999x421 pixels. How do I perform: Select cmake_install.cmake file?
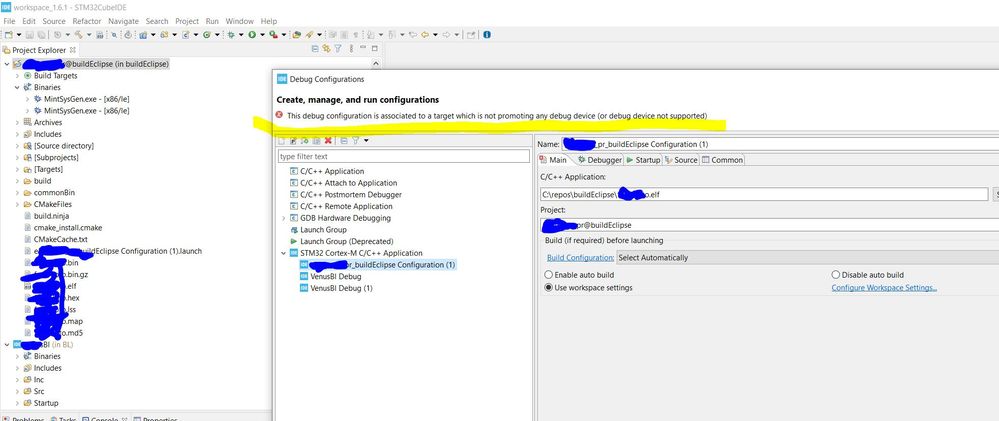[x=68, y=227]
